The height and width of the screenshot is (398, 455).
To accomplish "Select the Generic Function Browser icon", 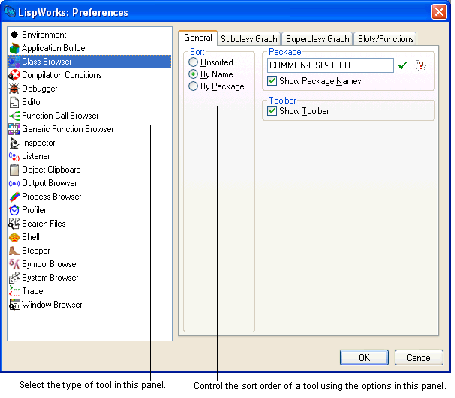I will coord(14,129).
